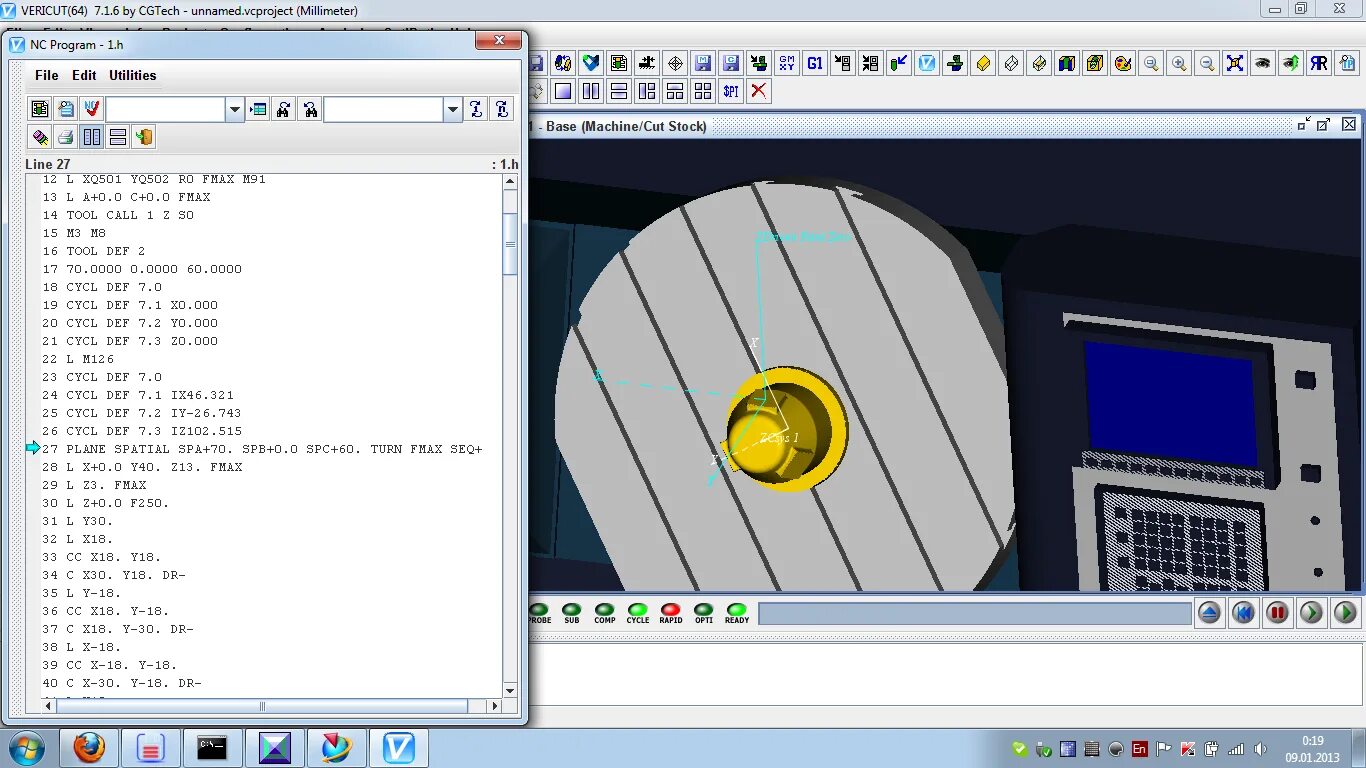1366x768 pixels.
Task: Click the find forward binoculars icon
Action: pos(284,109)
